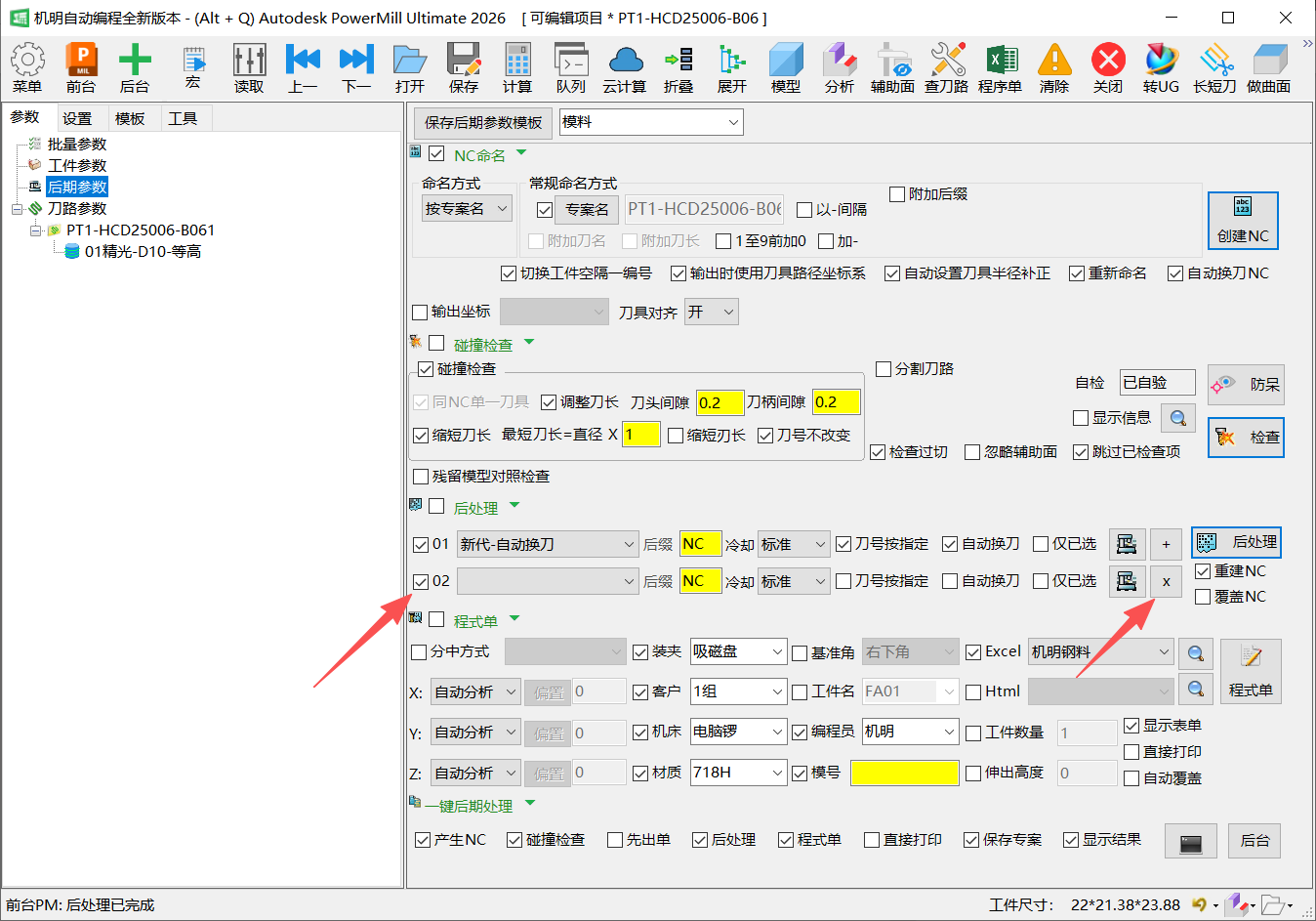Screen dimensions: 1316x921
Task: Click the 保存 floppy disk icon
Action: 464,67
